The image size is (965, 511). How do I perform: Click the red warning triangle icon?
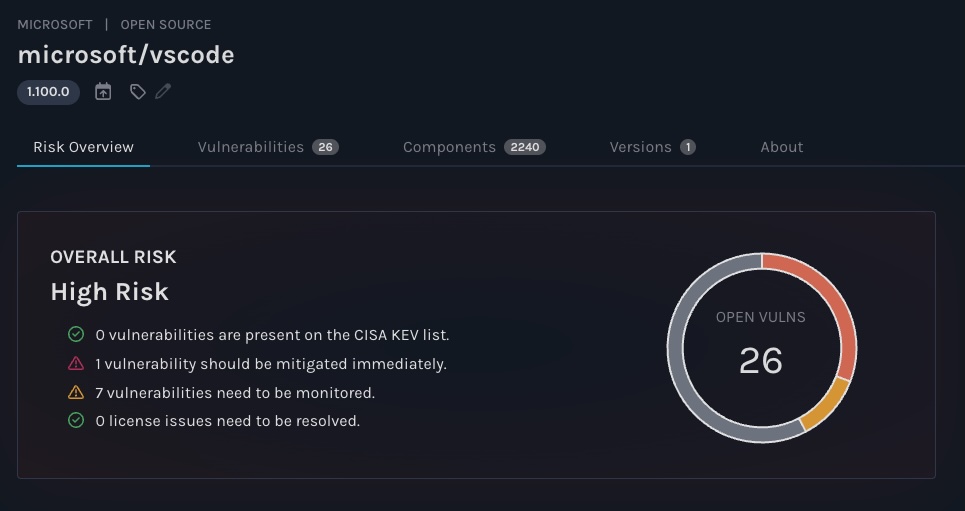(76, 363)
